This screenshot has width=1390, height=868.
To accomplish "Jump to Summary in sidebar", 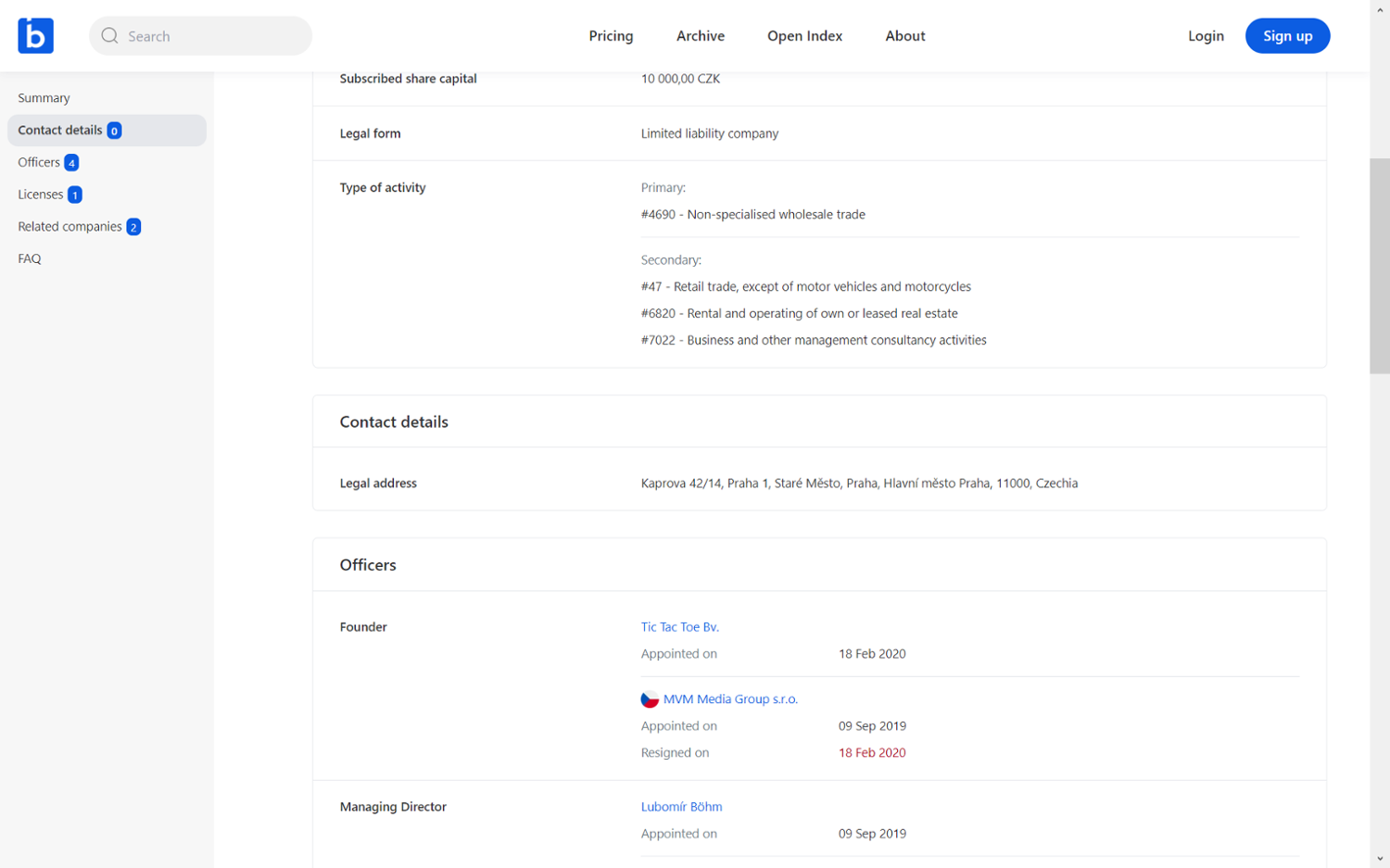I will coord(44,98).
